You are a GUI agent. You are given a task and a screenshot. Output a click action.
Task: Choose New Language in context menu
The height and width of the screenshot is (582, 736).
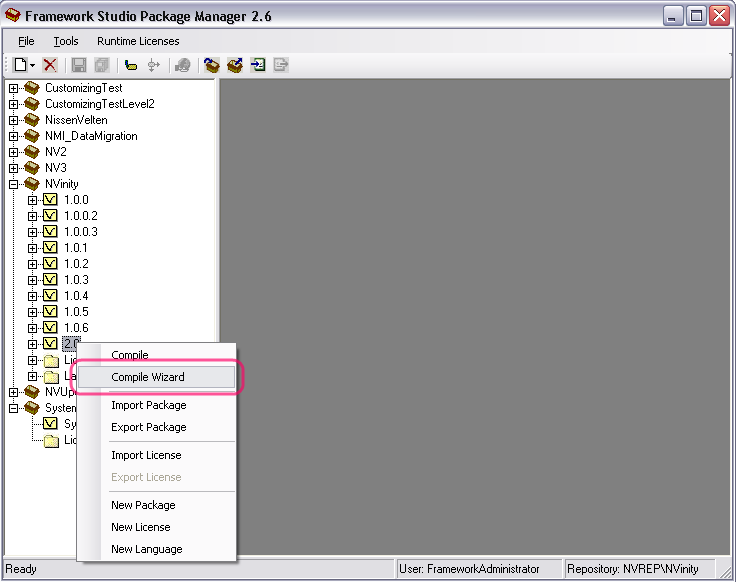tap(156, 549)
